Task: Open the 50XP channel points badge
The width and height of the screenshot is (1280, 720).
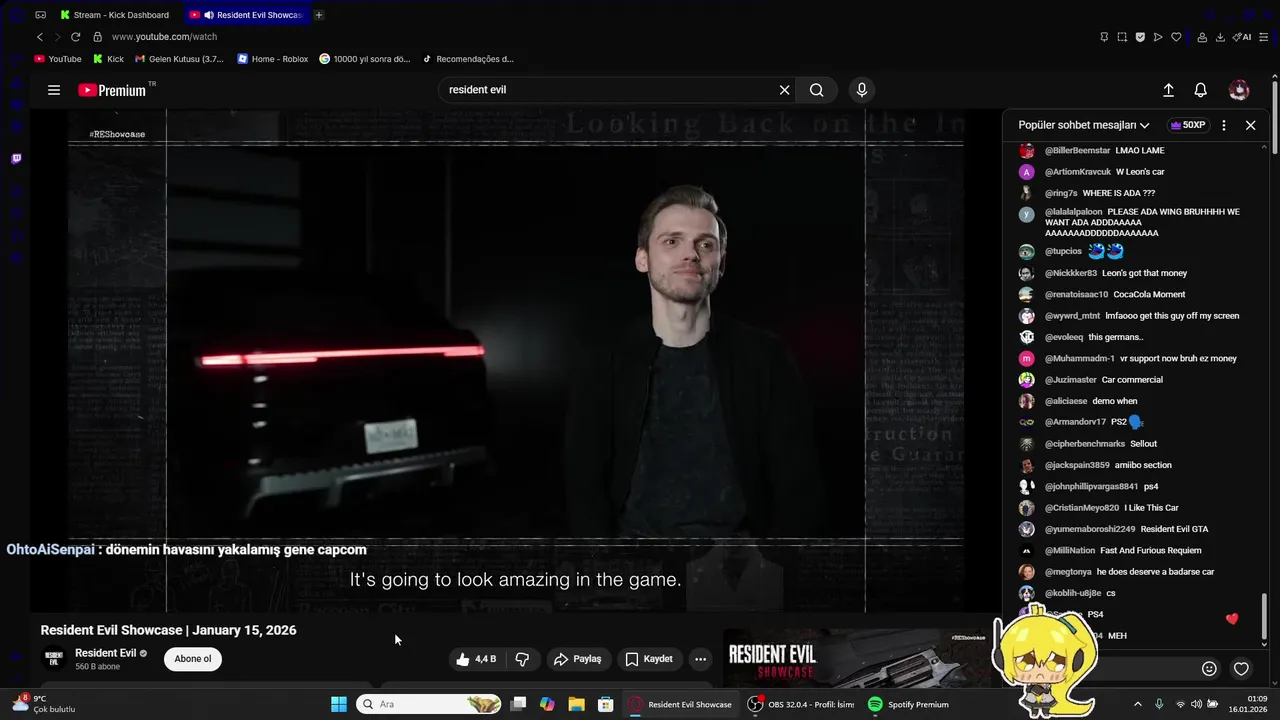Action: click(1187, 125)
